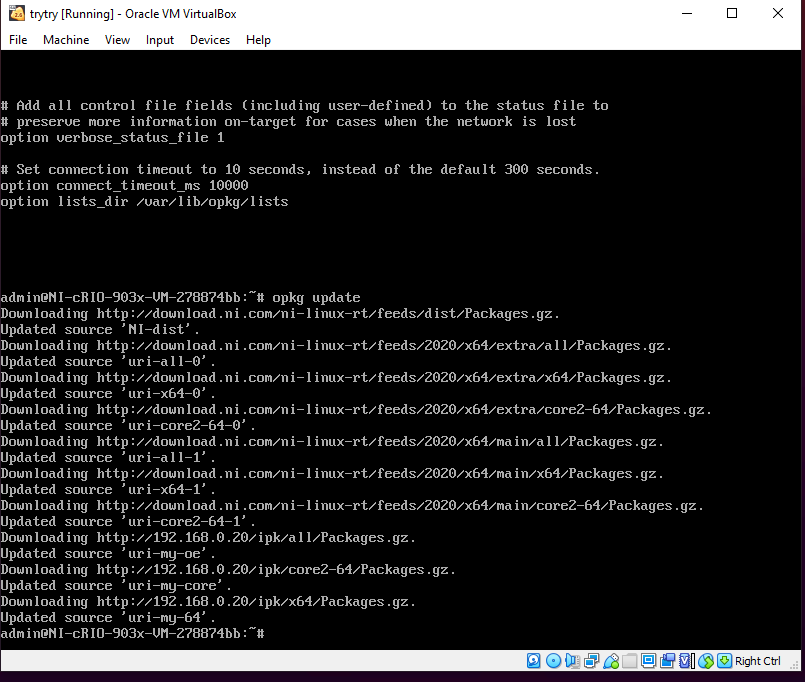Click the 192.168.0.20/ipk/core2-64/Packages.gz line
The image size is (805, 682).
(x=228, y=569)
